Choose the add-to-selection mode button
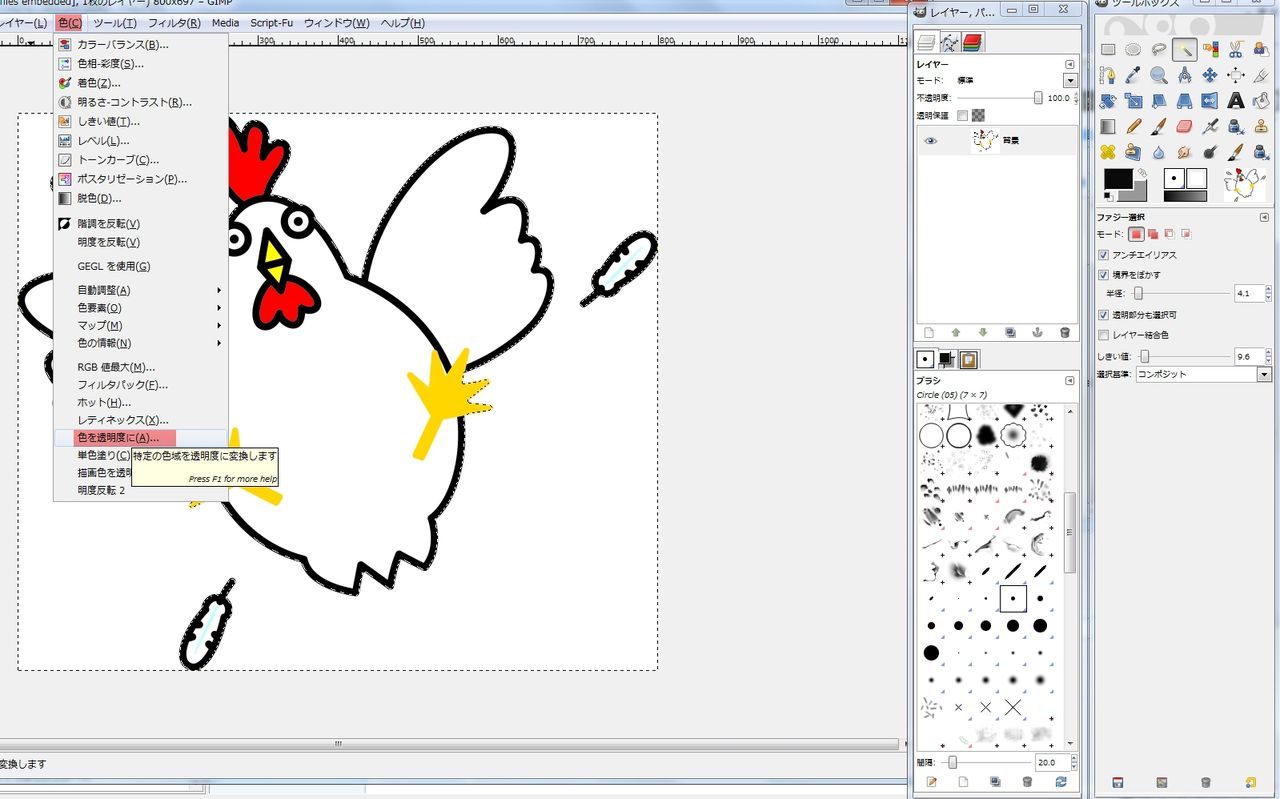 pos(1154,234)
